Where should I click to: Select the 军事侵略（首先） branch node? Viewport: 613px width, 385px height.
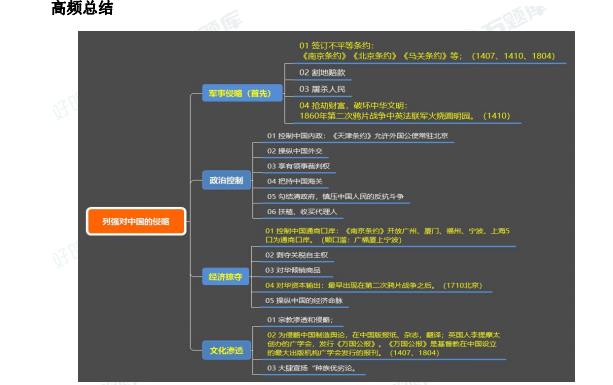(242, 93)
